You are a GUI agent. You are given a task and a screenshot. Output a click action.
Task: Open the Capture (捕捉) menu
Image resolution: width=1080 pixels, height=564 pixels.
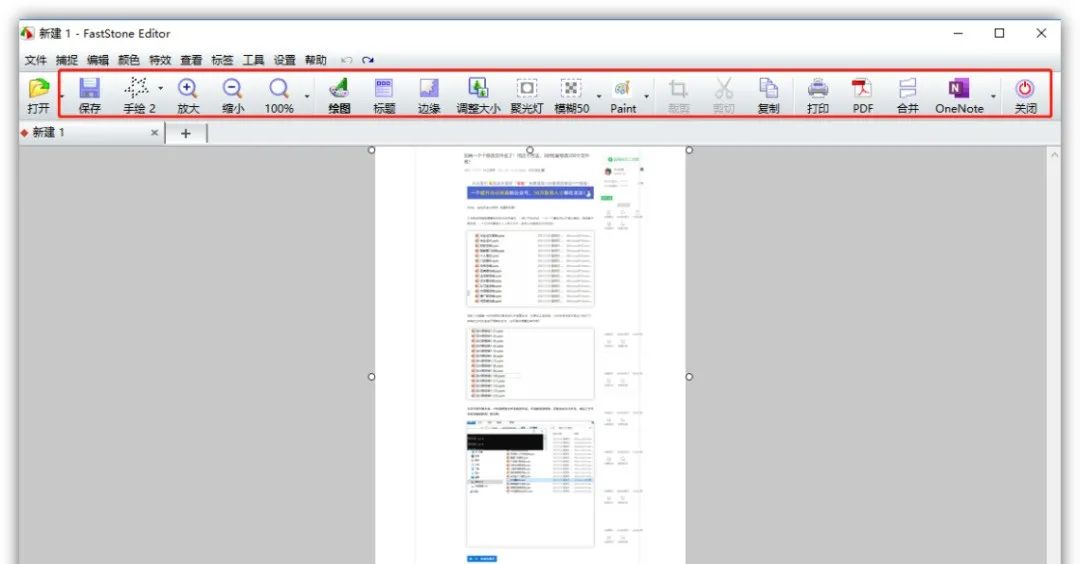67,61
